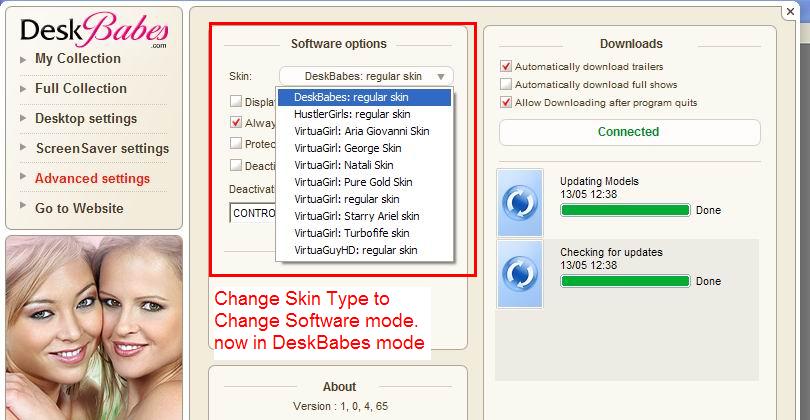The image size is (810, 420).
Task: Pick VirtuaGirl: Pure Gold Skin
Action: [x=364, y=182]
